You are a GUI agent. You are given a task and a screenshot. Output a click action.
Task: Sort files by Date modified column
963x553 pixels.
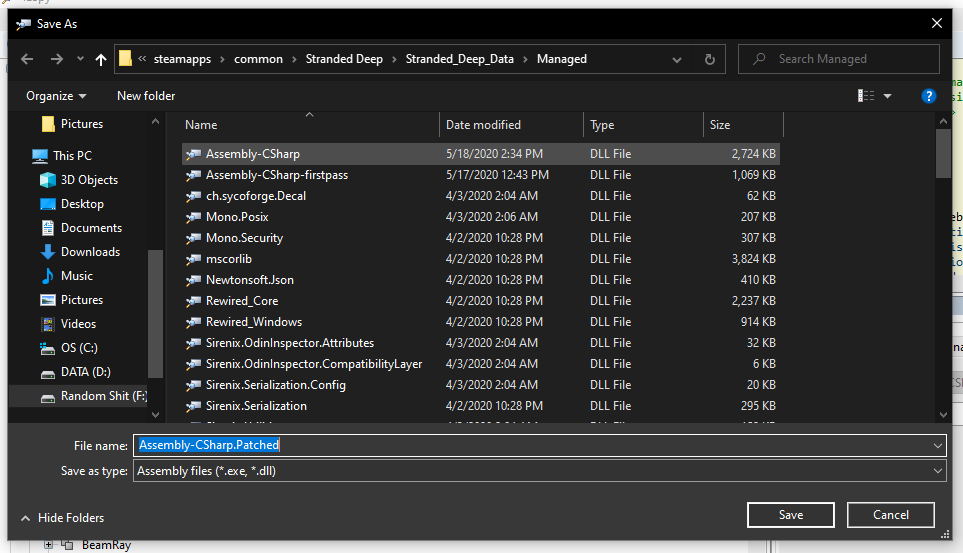tap(484, 125)
